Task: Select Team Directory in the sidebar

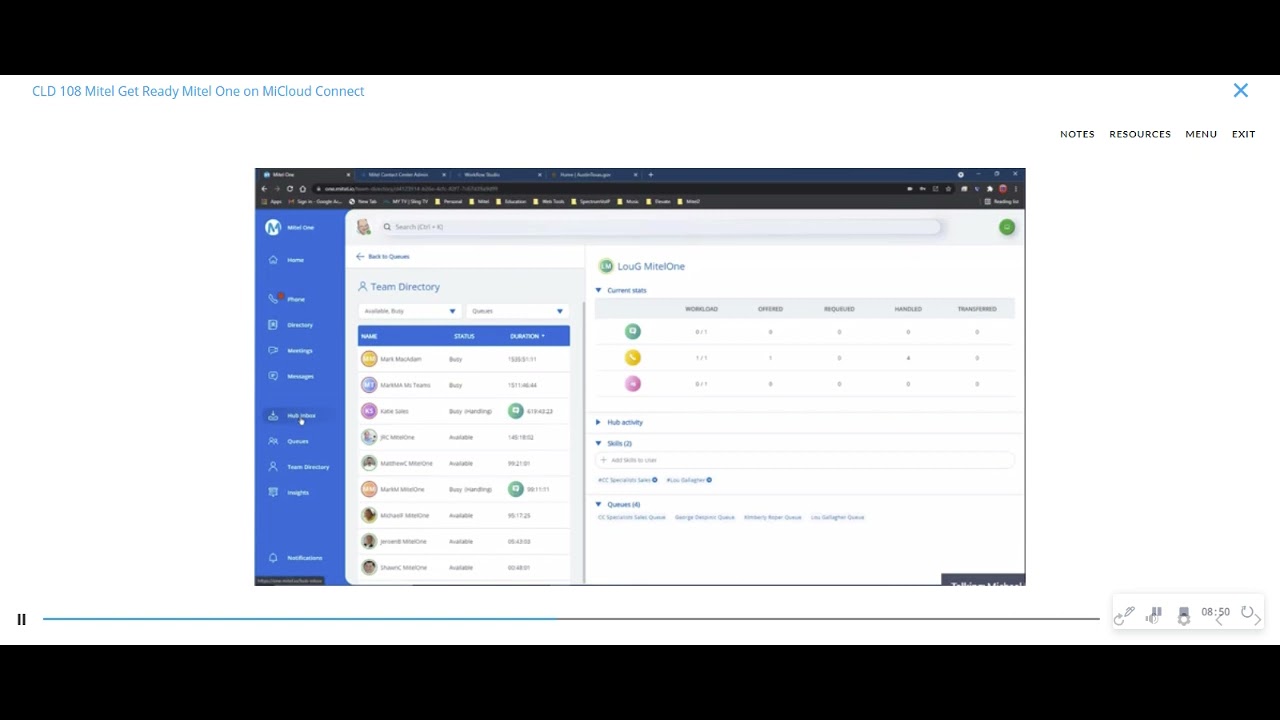Action: pyautogui.click(x=299, y=467)
